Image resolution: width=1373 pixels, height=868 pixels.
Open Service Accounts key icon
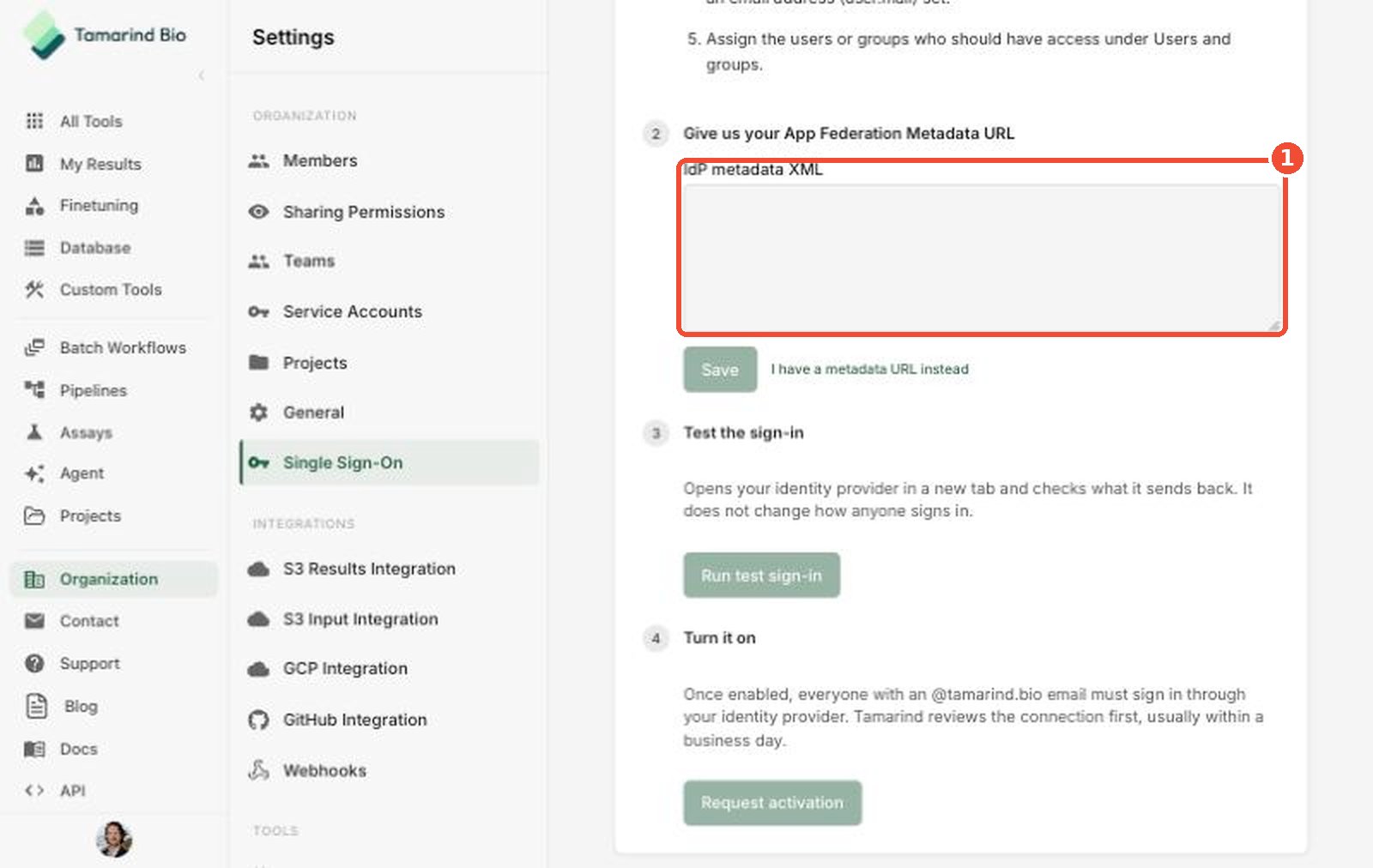tap(258, 311)
